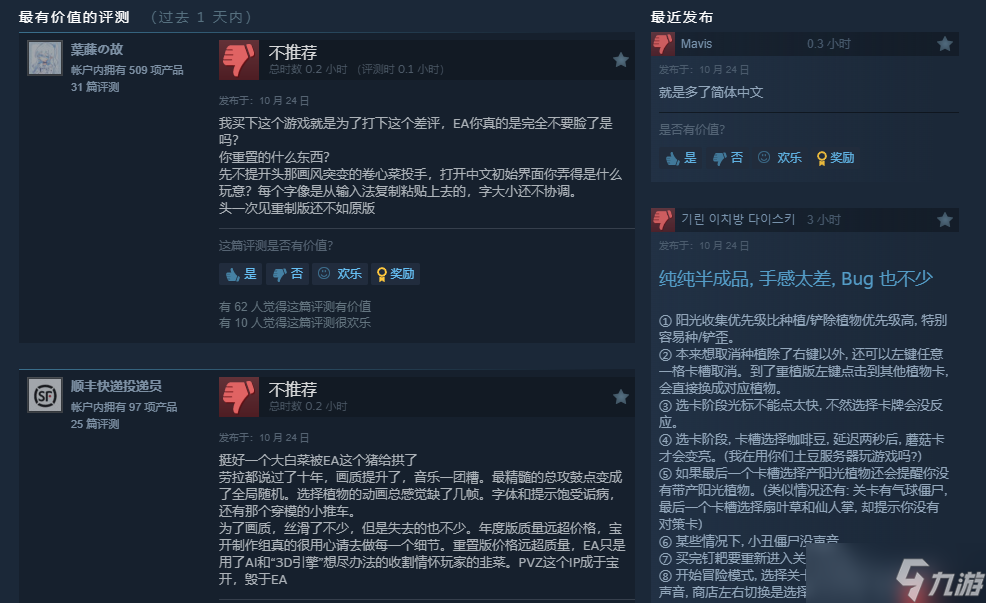Vote 是 on 菜藤の故's review
Viewport: 986px width, 603px height.
click(x=241, y=274)
